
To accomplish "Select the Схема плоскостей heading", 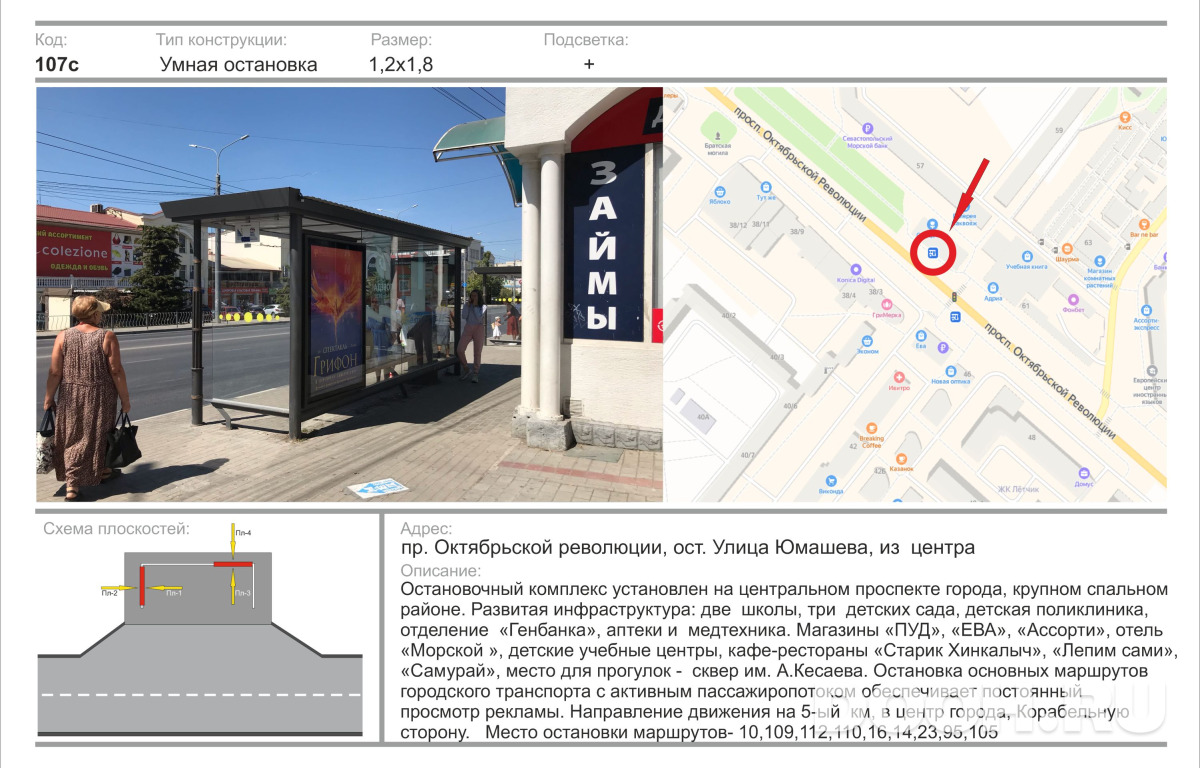I will [117, 529].
